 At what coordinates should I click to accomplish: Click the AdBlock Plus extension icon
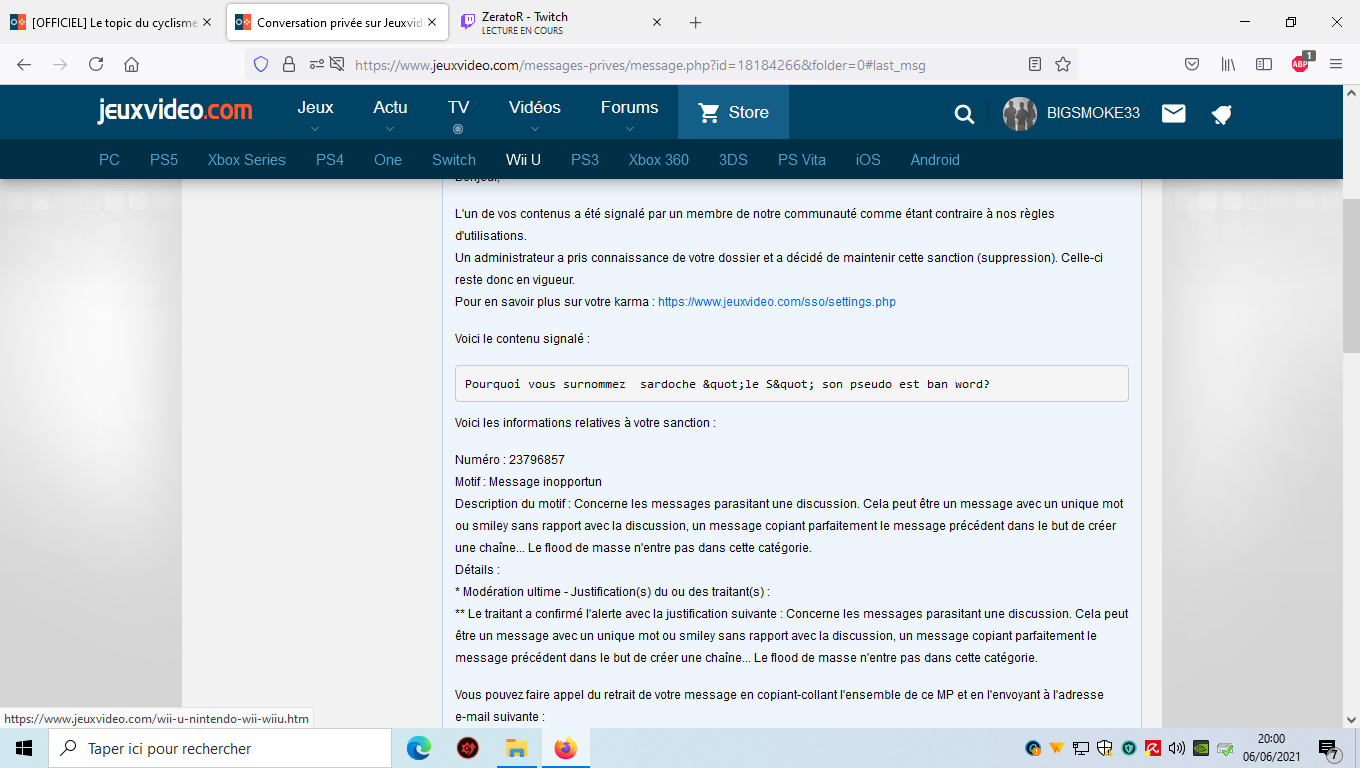tap(1300, 64)
